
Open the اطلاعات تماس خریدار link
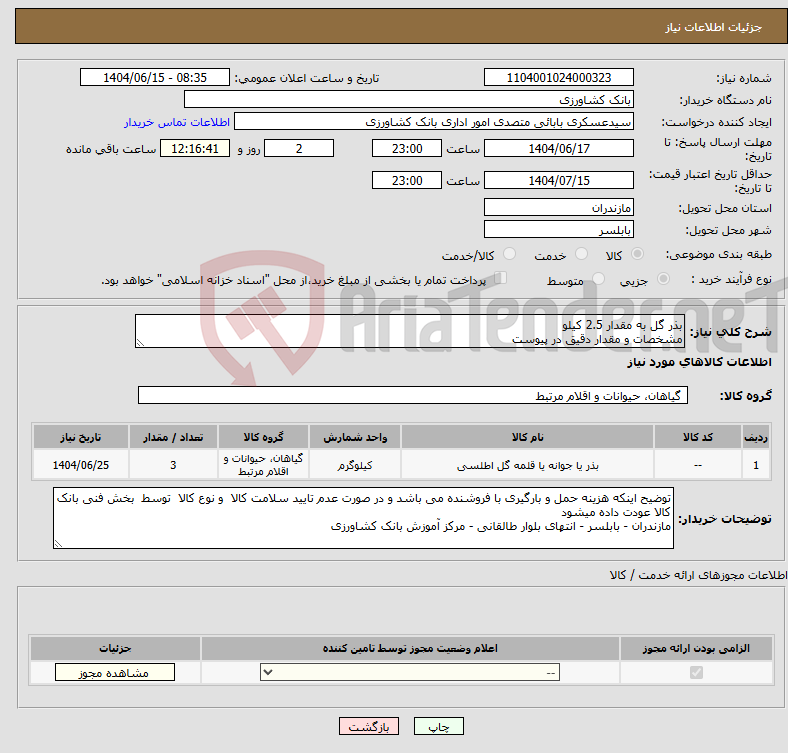[x=177, y=122]
